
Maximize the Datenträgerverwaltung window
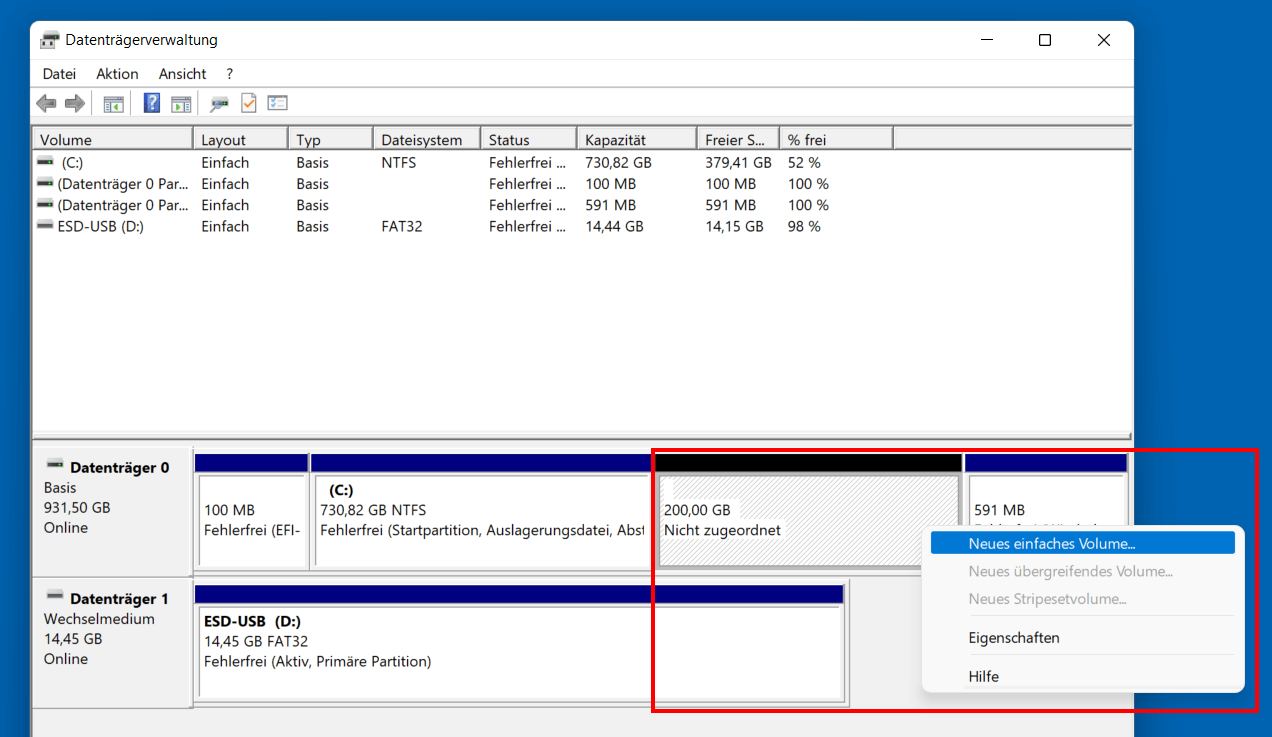click(x=1045, y=40)
